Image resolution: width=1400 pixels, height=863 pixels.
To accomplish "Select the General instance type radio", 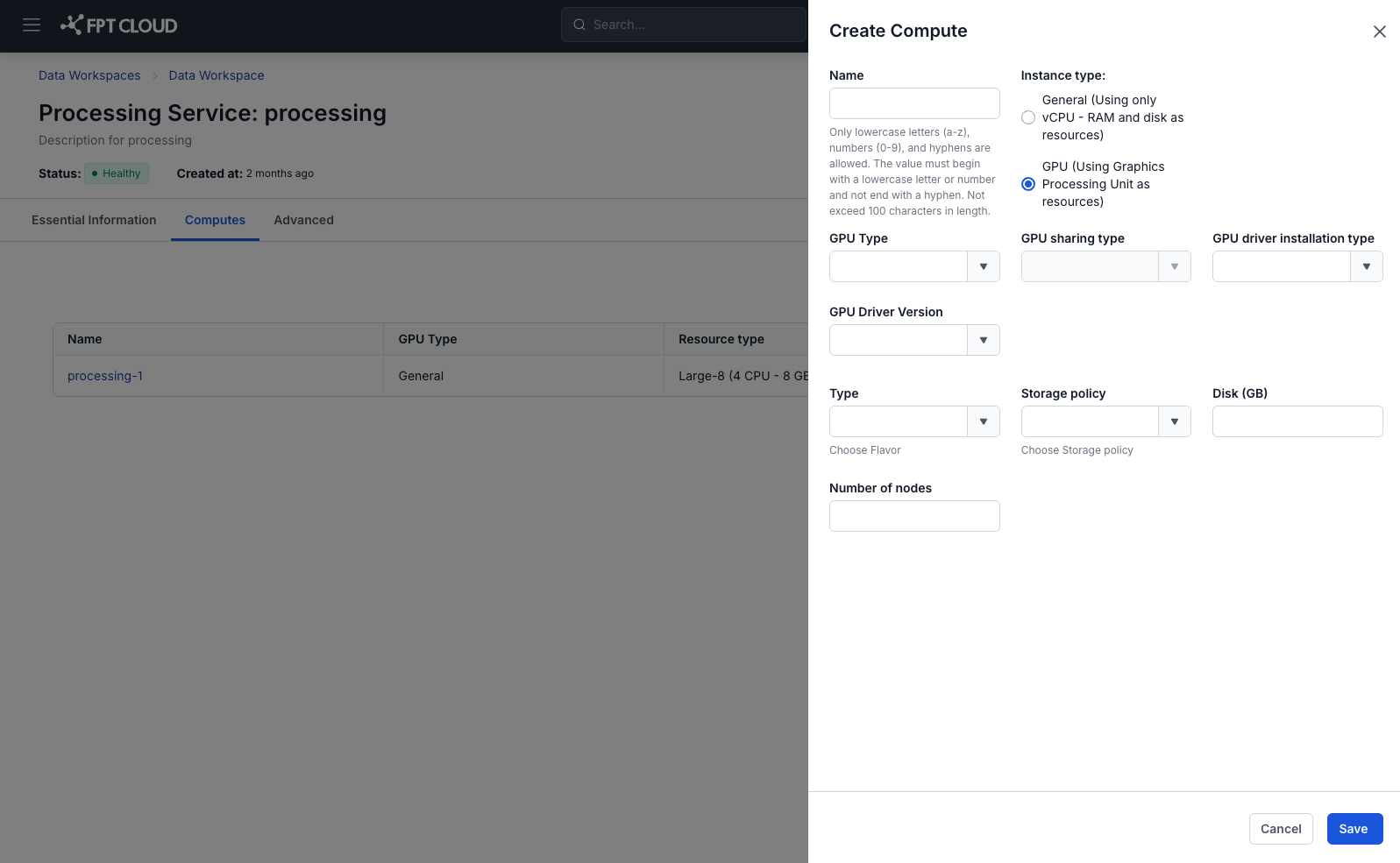I will point(1028,117).
